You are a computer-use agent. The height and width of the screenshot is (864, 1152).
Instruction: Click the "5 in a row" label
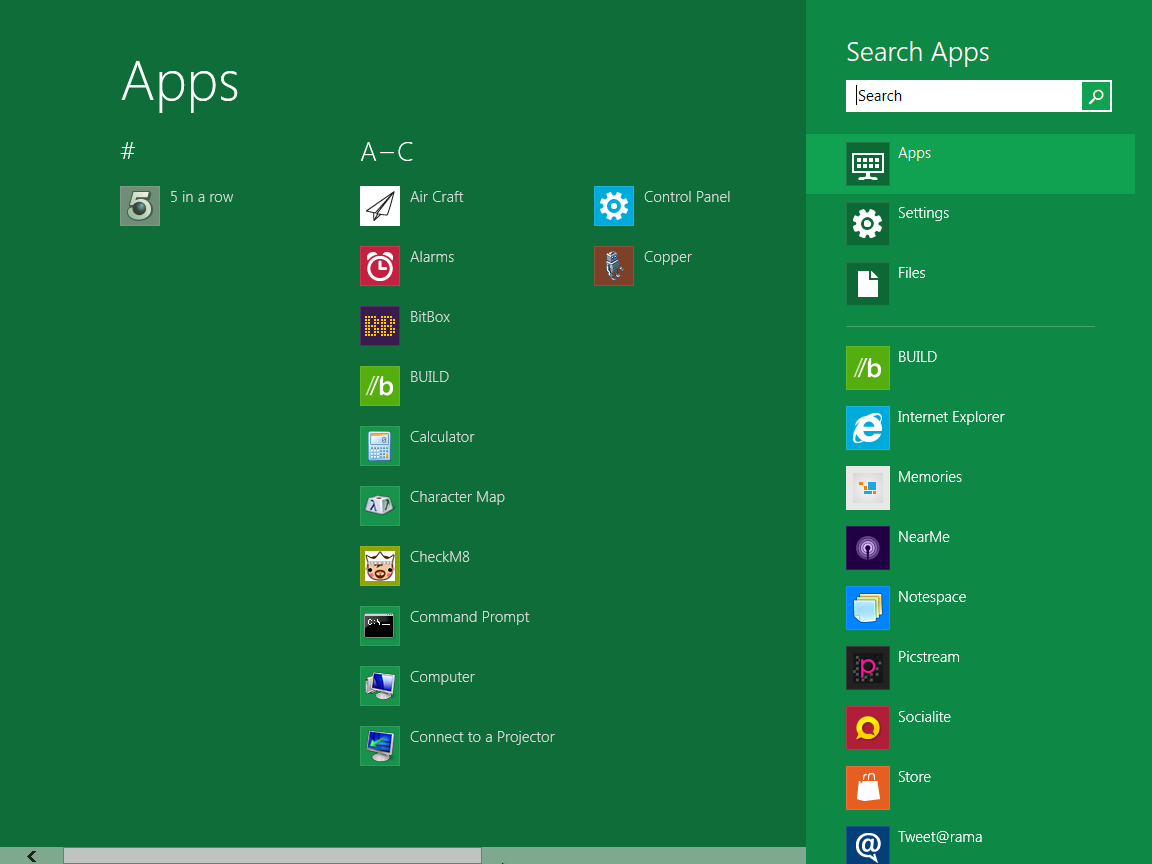pos(201,197)
